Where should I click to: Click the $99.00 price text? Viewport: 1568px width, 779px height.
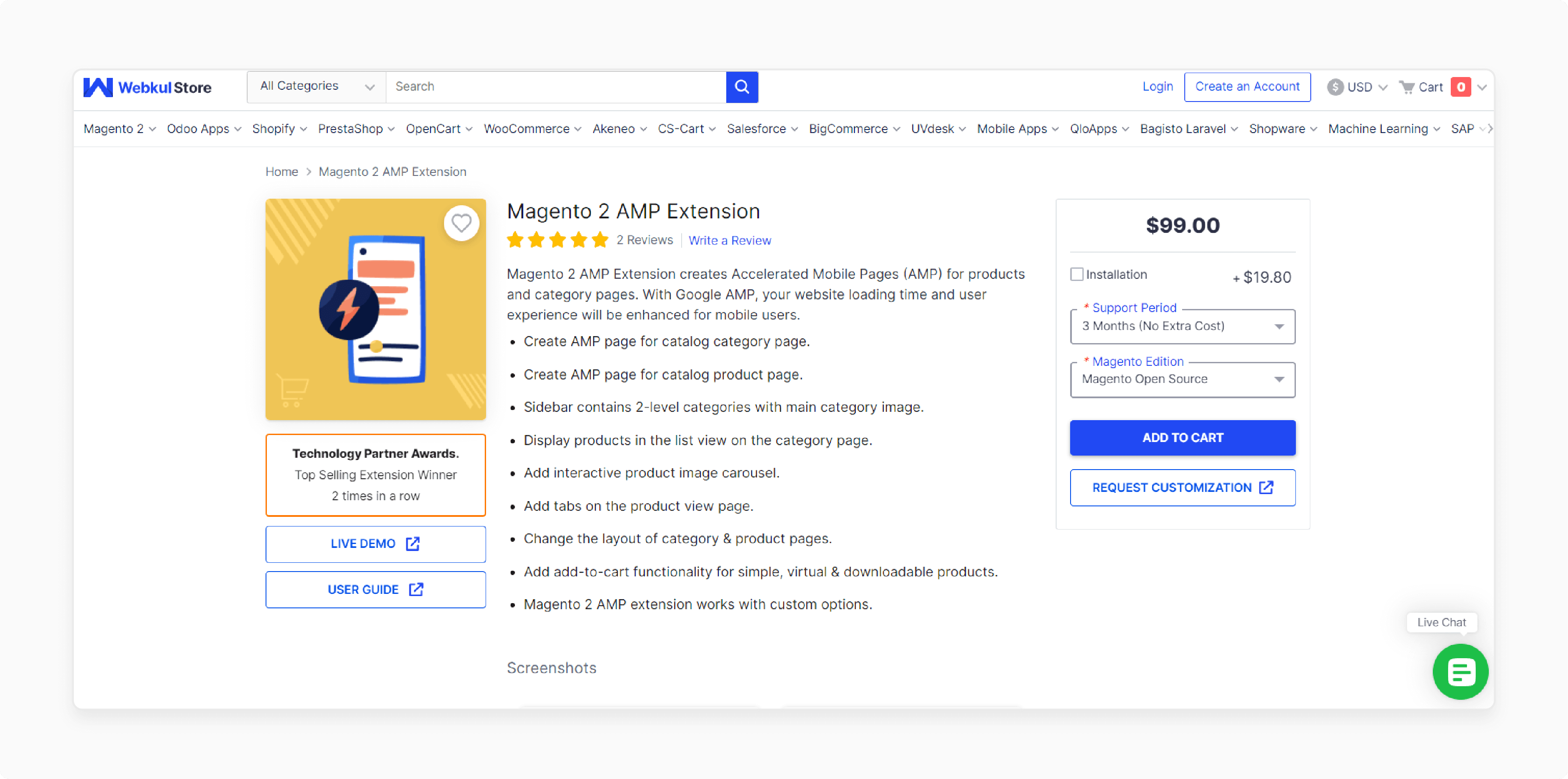click(x=1182, y=225)
